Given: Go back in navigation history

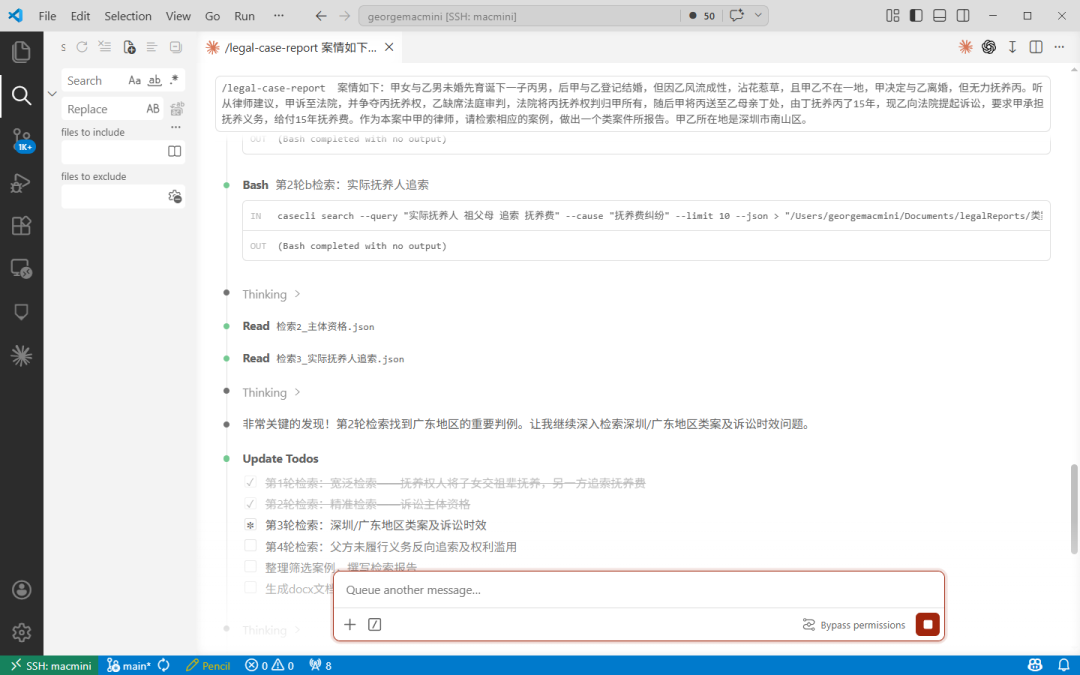Looking at the screenshot, I should [321, 16].
